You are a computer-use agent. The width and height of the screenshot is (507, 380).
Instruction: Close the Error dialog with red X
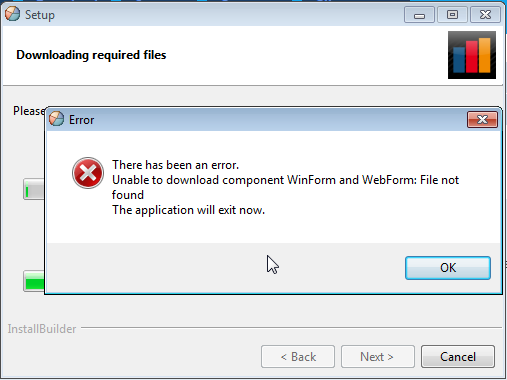tap(482, 119)
